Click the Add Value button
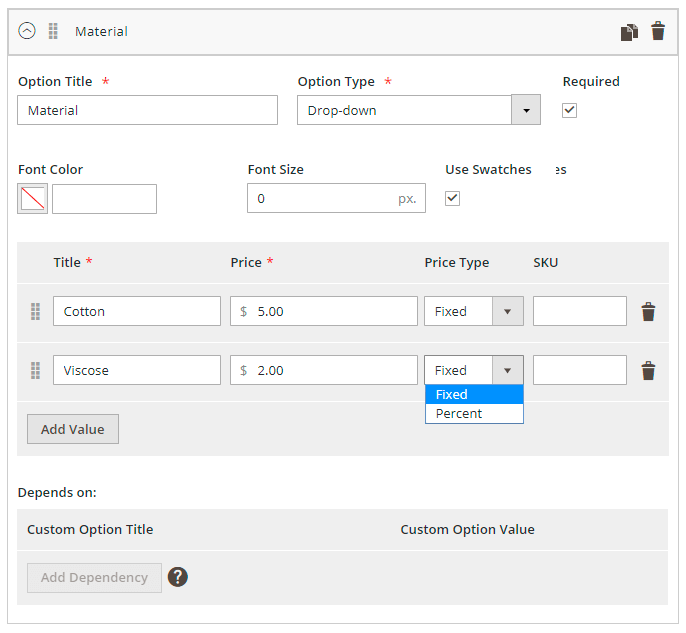Screen dimensions: 686x633 pyautogui.click(x=73, y=430)
